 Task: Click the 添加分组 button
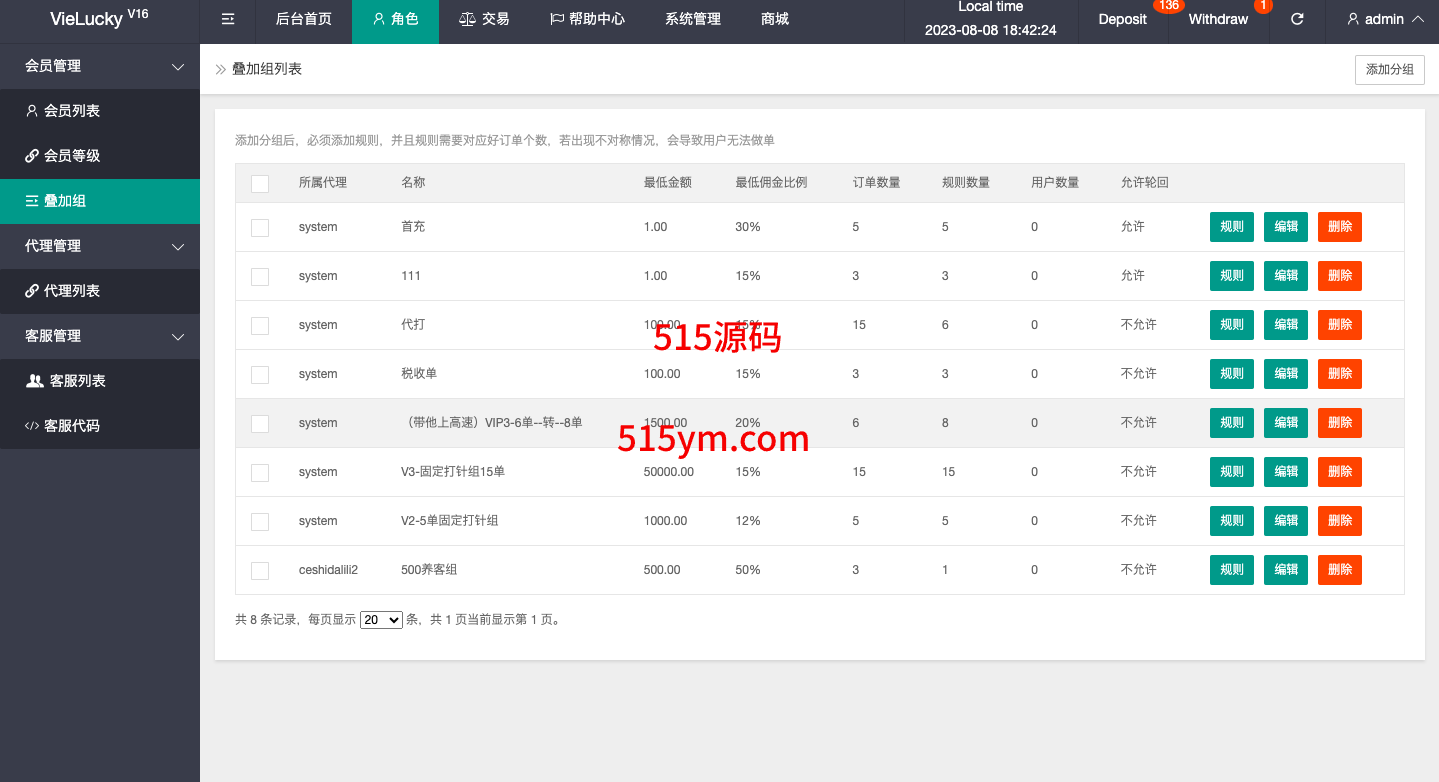(x=1389, y=69)
